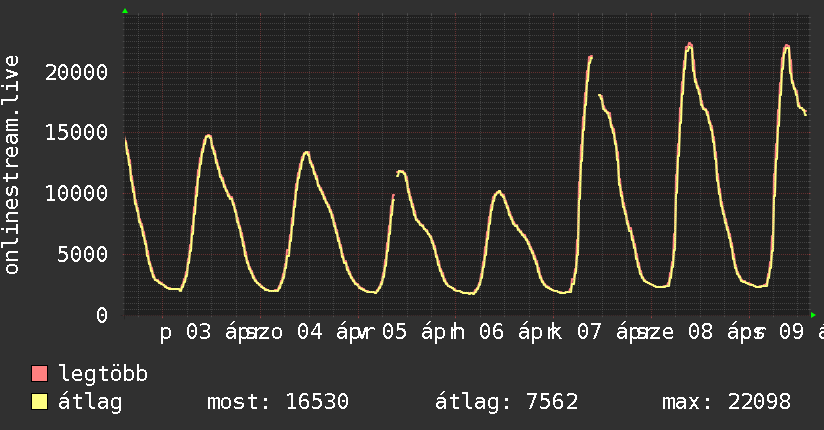The width and height of the screenshot is (824, 430).
Task: Select the legtöbb legend label
Action: 103,374
